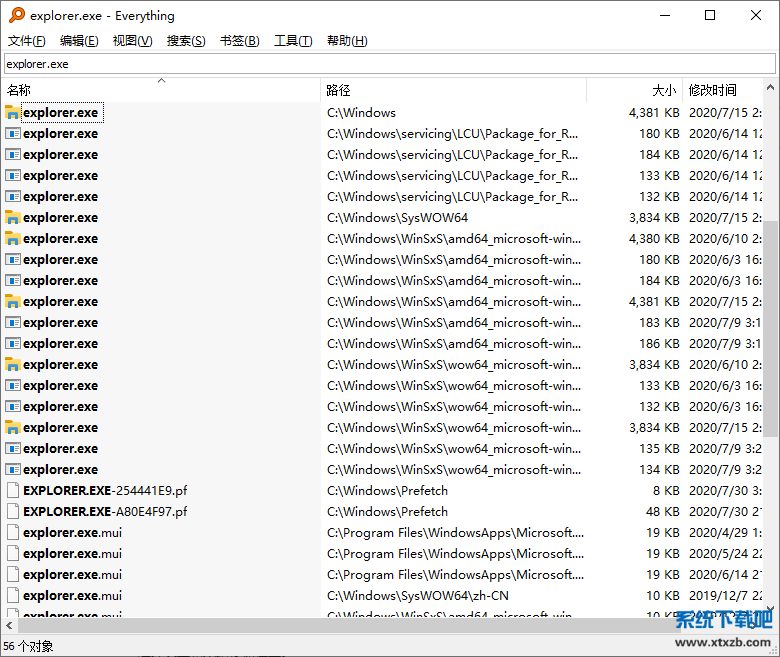
Task: Click file icon of EXPLORER.EXE-254441E9.pf
Action: [13, 491]
